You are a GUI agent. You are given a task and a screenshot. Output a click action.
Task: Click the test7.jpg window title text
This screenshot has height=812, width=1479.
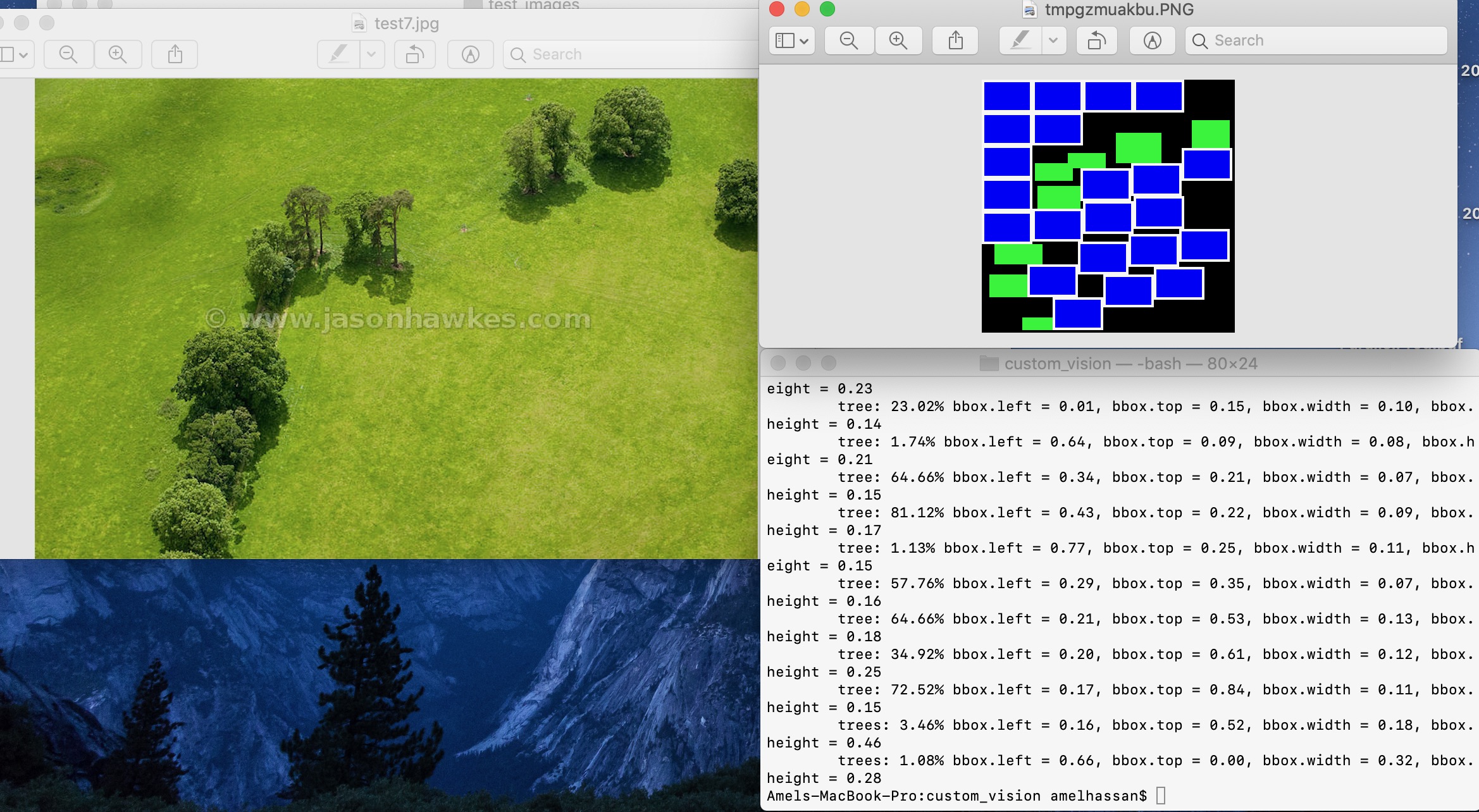click(406, 24)
